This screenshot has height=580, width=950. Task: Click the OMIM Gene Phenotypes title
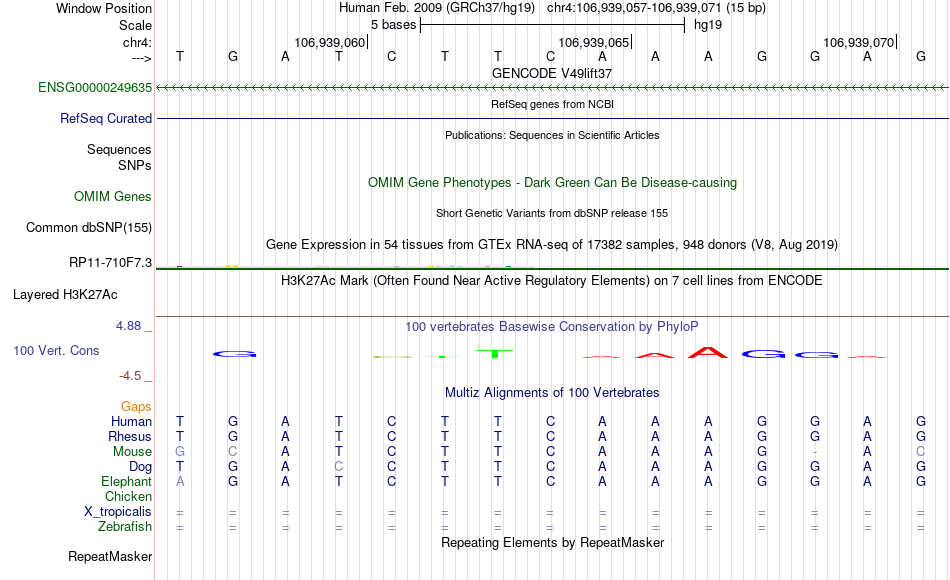coord(552,182)
